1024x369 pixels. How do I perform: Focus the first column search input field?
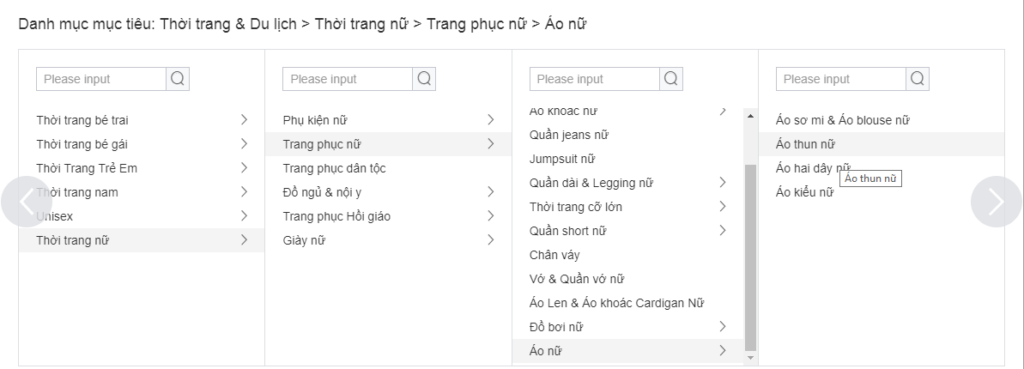coord(101,79)
